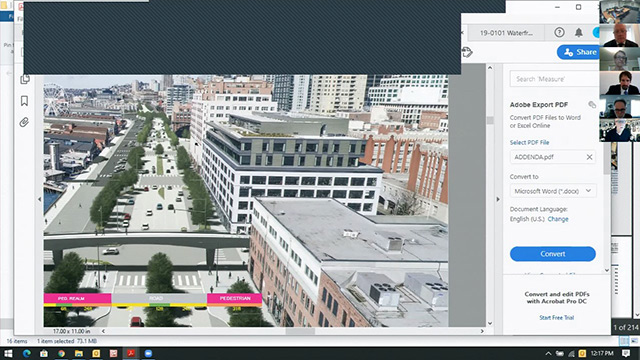640x360 pixels.
Task: Click horizontal scrollbar left arrow
Action: click(103, 331)
